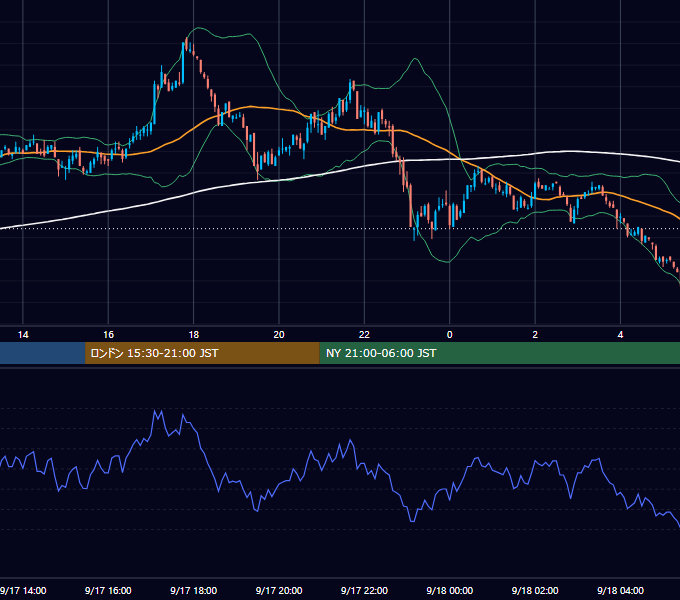Click the 14 hour label on the time axis
This screenshot has height=600, width=680.
pyautogui.click(x=23, y=335)
